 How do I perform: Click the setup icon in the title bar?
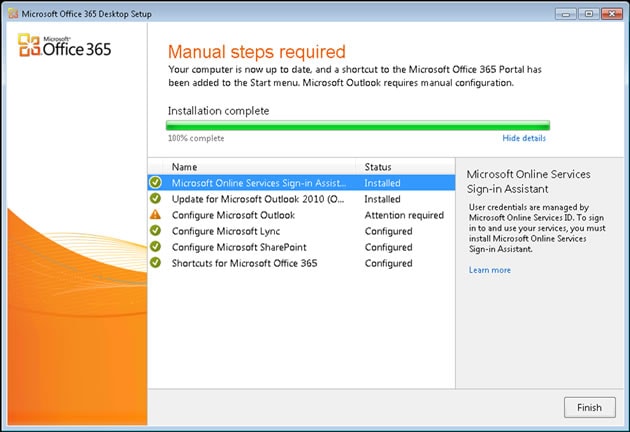13,14
